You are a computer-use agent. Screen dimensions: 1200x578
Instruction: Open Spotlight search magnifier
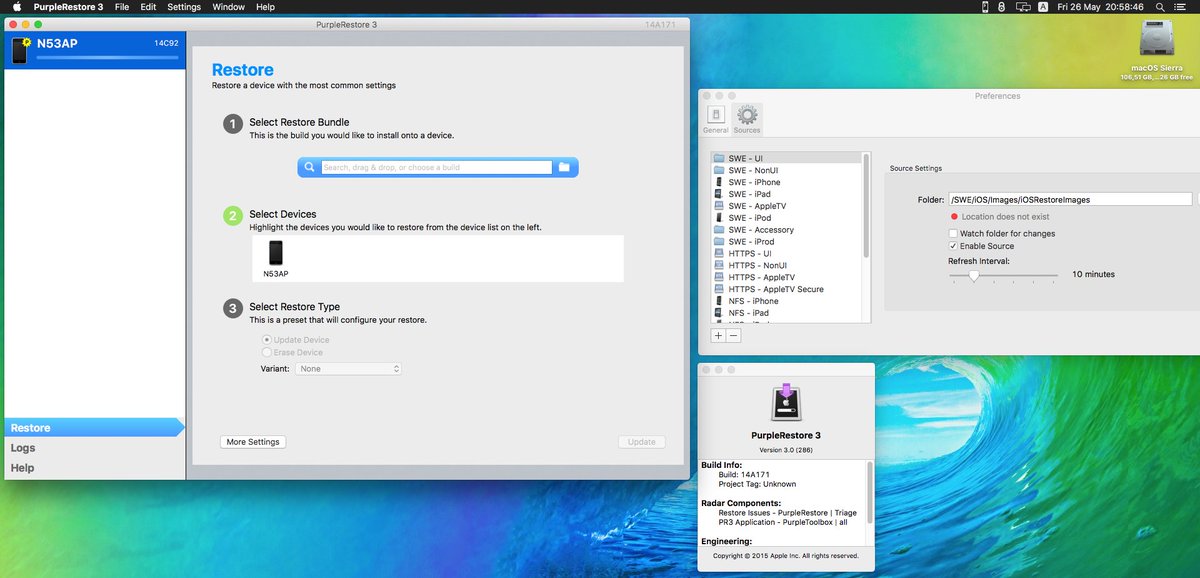pyautogui.click(x=1160, y=7)
